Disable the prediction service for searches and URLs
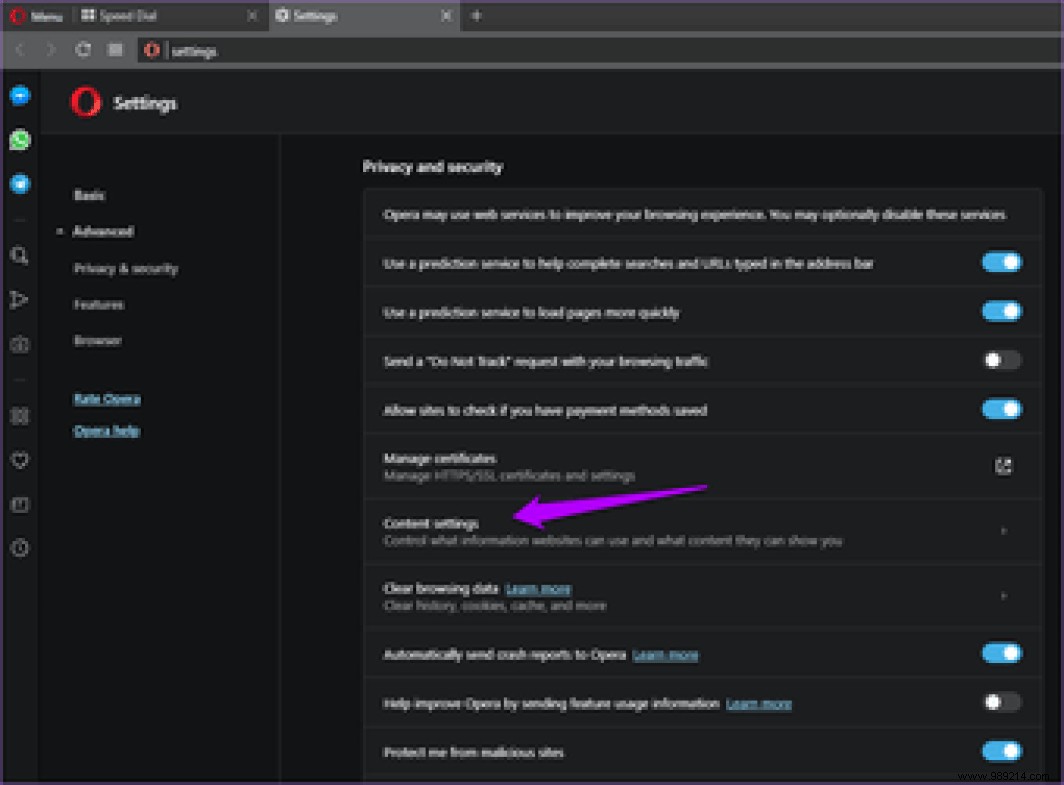 (x=1001, y=262)
